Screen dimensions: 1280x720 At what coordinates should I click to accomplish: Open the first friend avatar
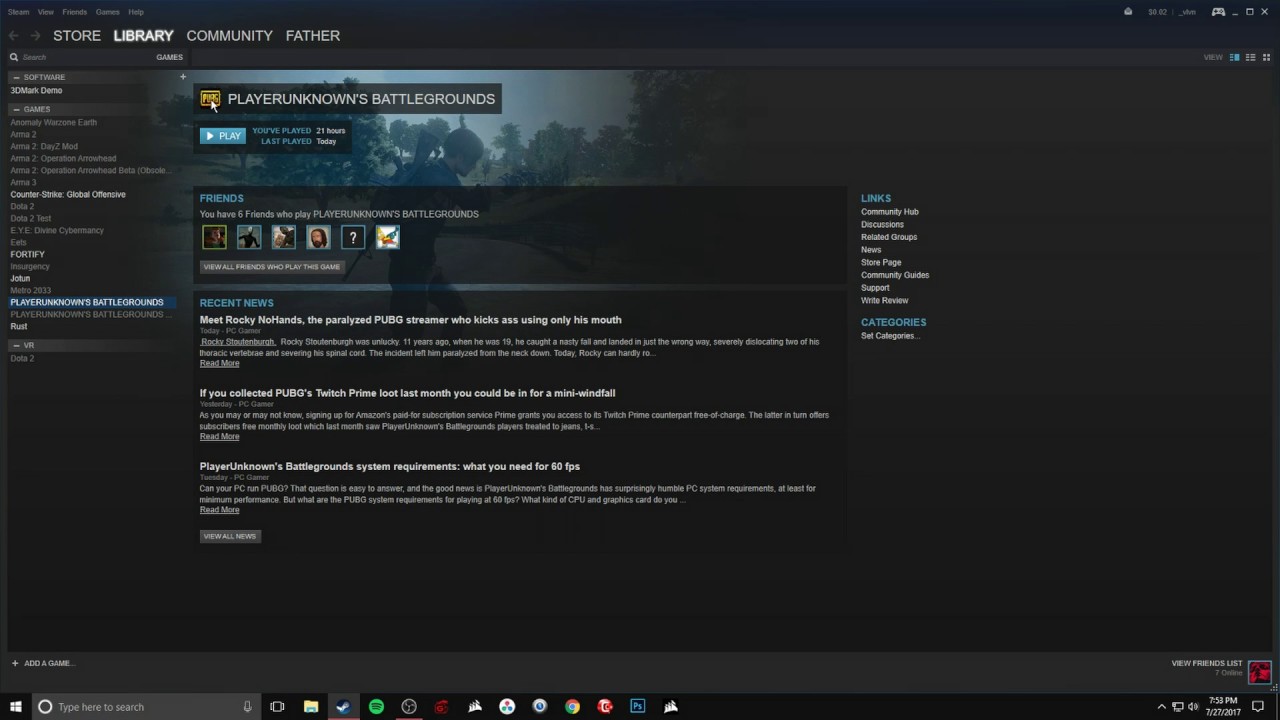pyautogui.click(x=214, y=237)
